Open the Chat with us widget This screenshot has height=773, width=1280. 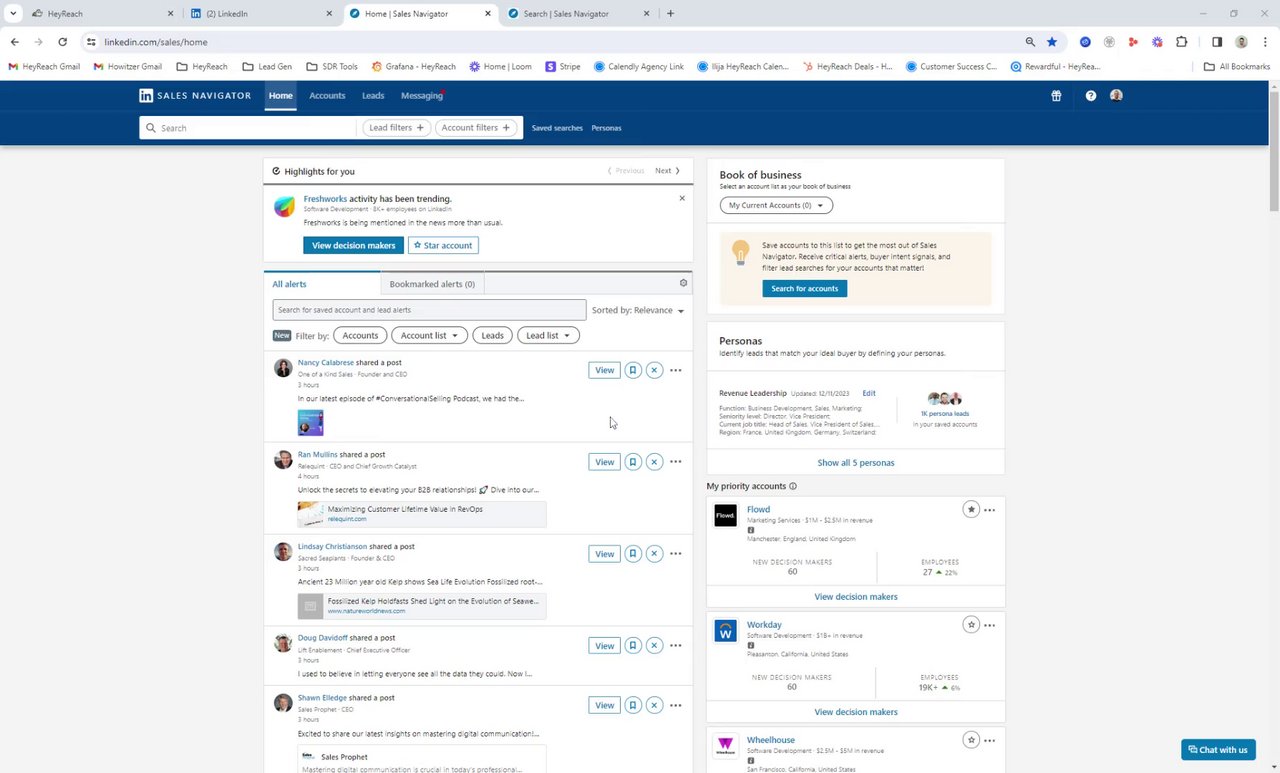pos(1218,749)
